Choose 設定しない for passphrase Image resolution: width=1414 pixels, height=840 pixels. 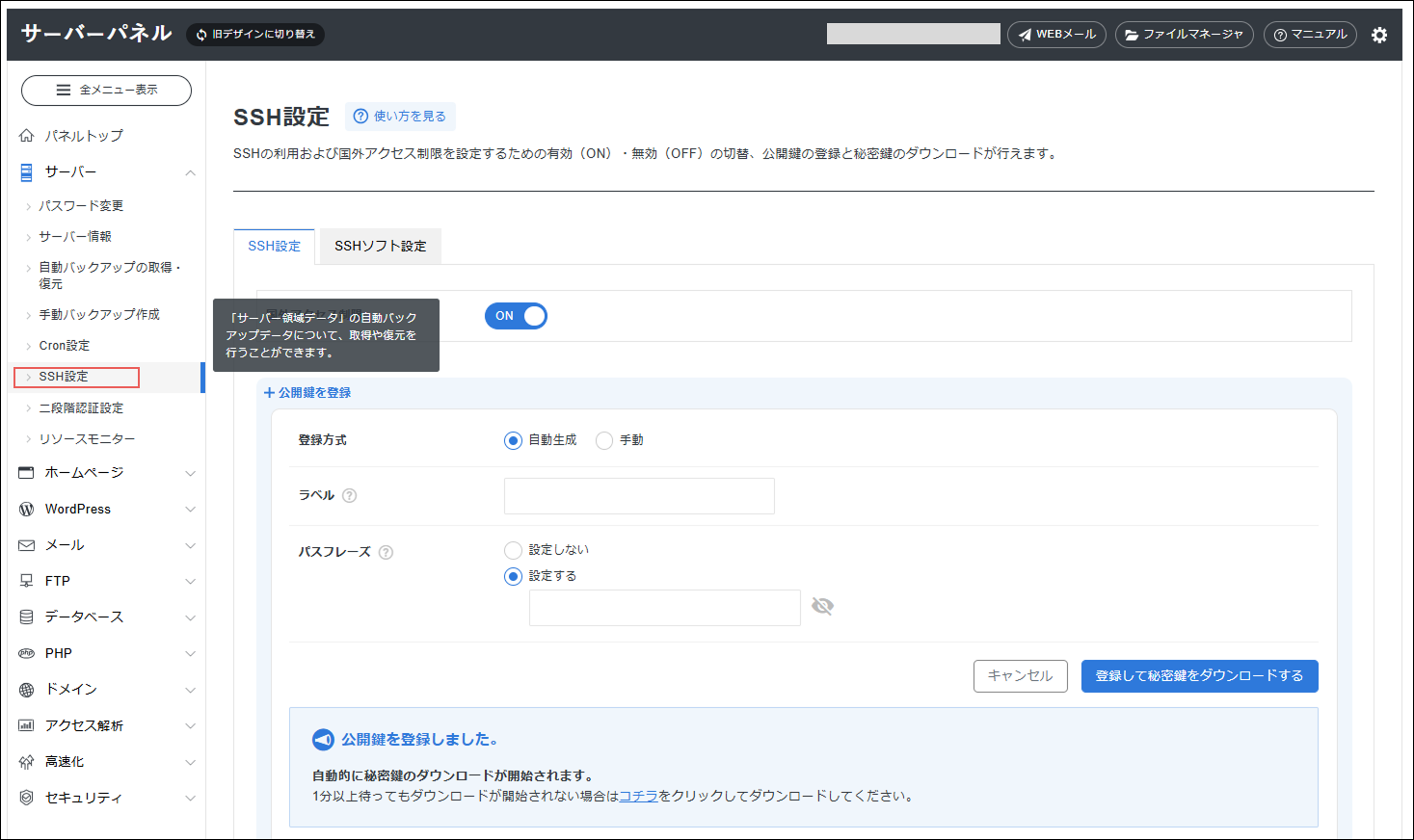tap(514, 550)
